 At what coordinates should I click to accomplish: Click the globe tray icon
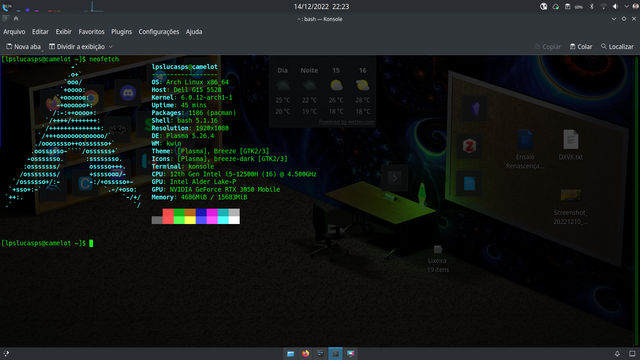tap(544, 7)
